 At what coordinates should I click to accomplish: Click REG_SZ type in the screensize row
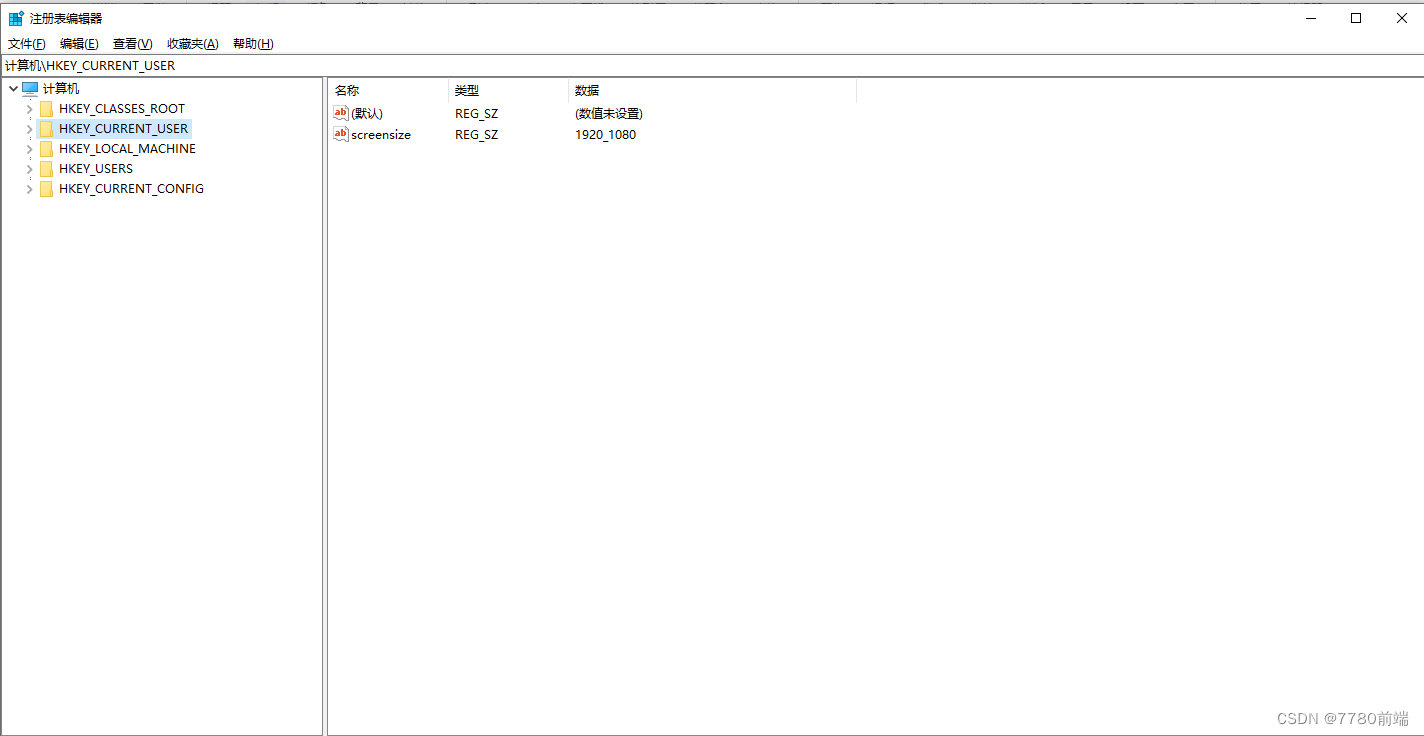(476, 135)
